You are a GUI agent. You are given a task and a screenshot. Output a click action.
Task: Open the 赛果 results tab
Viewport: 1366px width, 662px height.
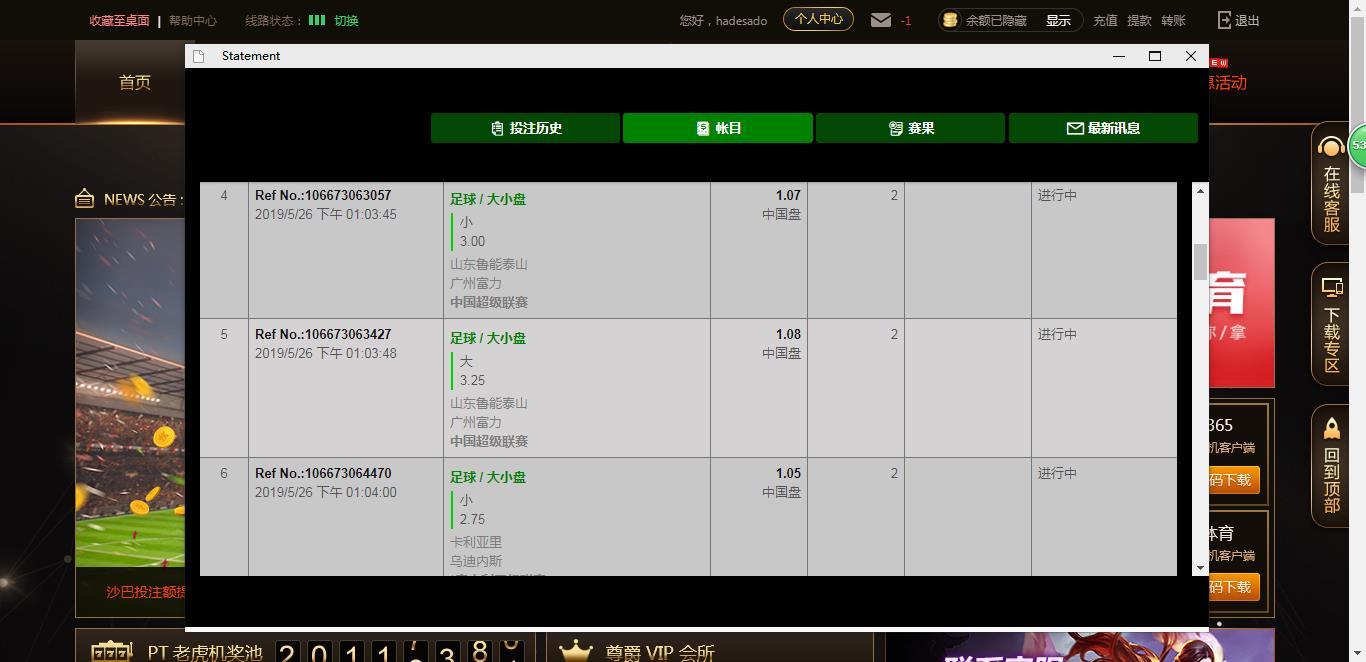tap(910, 128)
